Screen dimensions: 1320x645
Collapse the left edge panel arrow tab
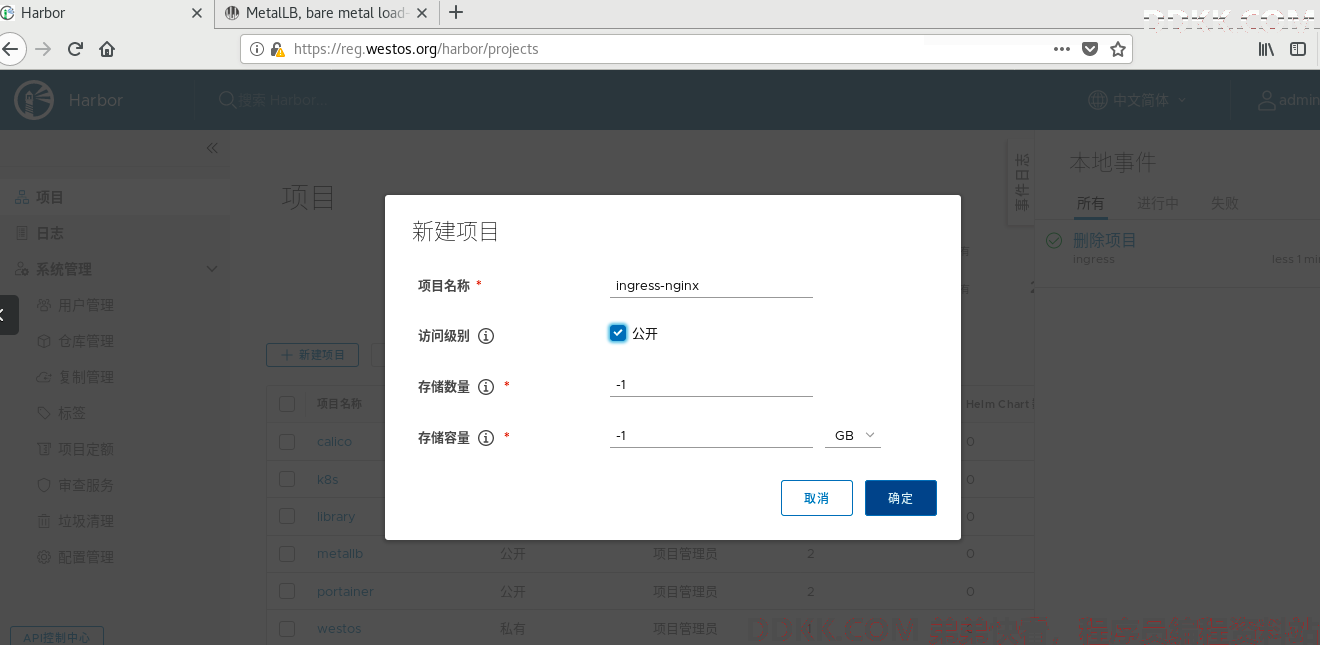[x=8, y=315]
